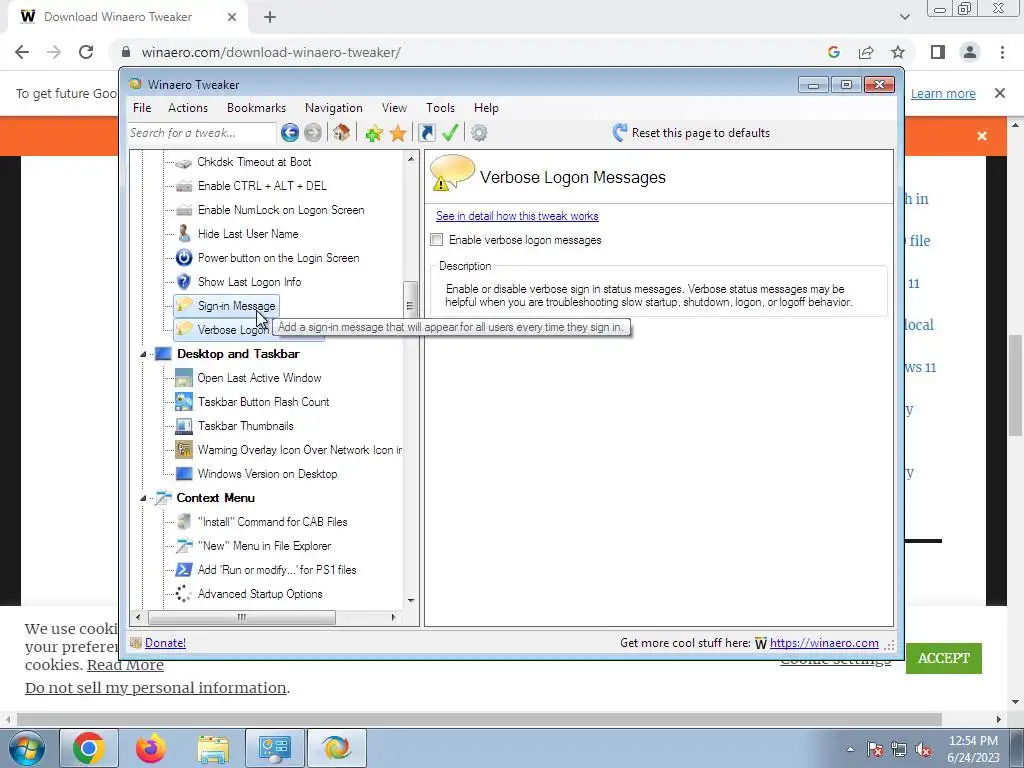Dismiss the Chrome infobar with its X
1024x768 pixels.
pos(1000,93)
